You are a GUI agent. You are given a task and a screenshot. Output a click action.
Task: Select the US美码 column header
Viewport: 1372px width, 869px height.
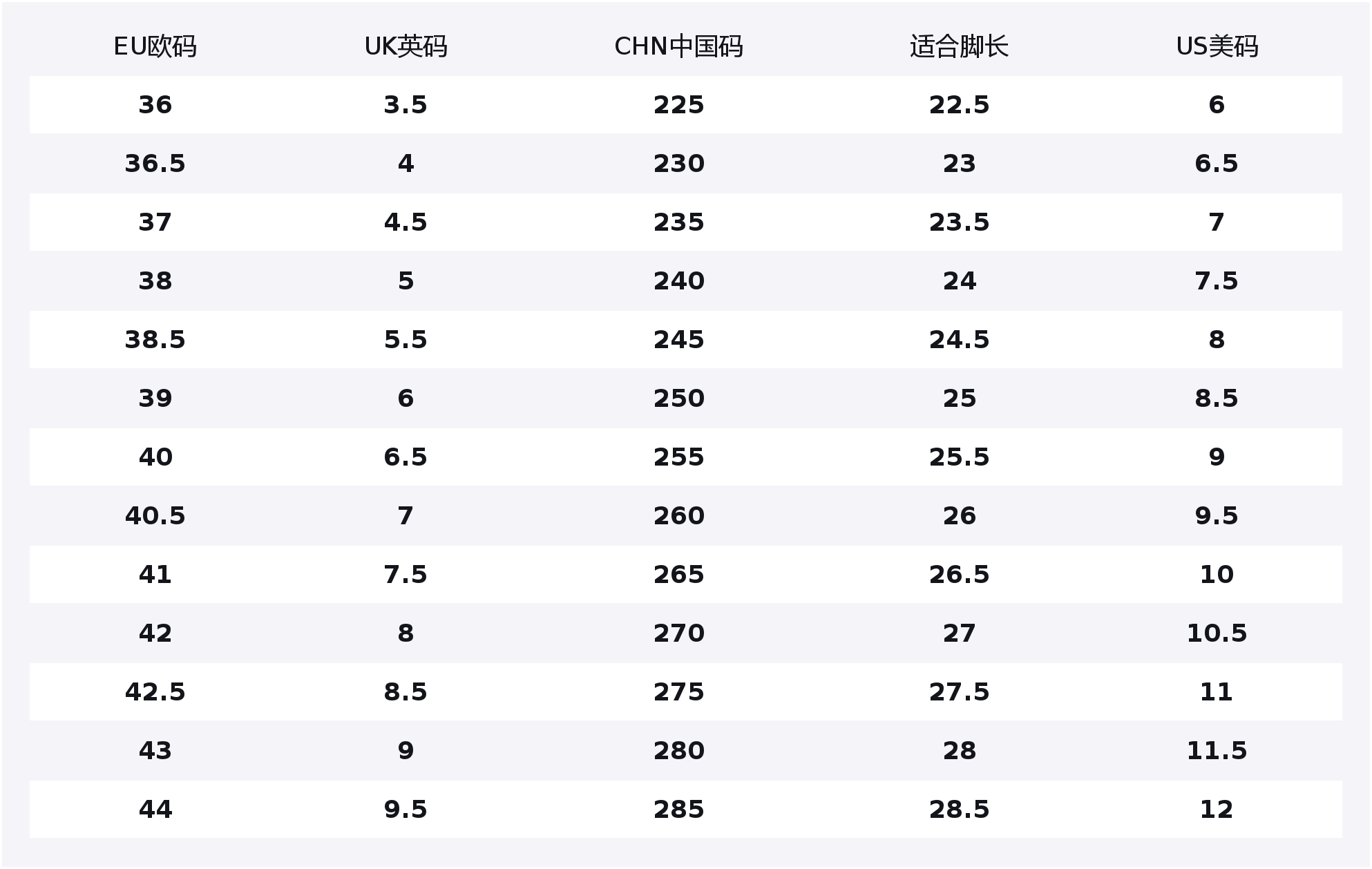click(x=1217, y=47)
